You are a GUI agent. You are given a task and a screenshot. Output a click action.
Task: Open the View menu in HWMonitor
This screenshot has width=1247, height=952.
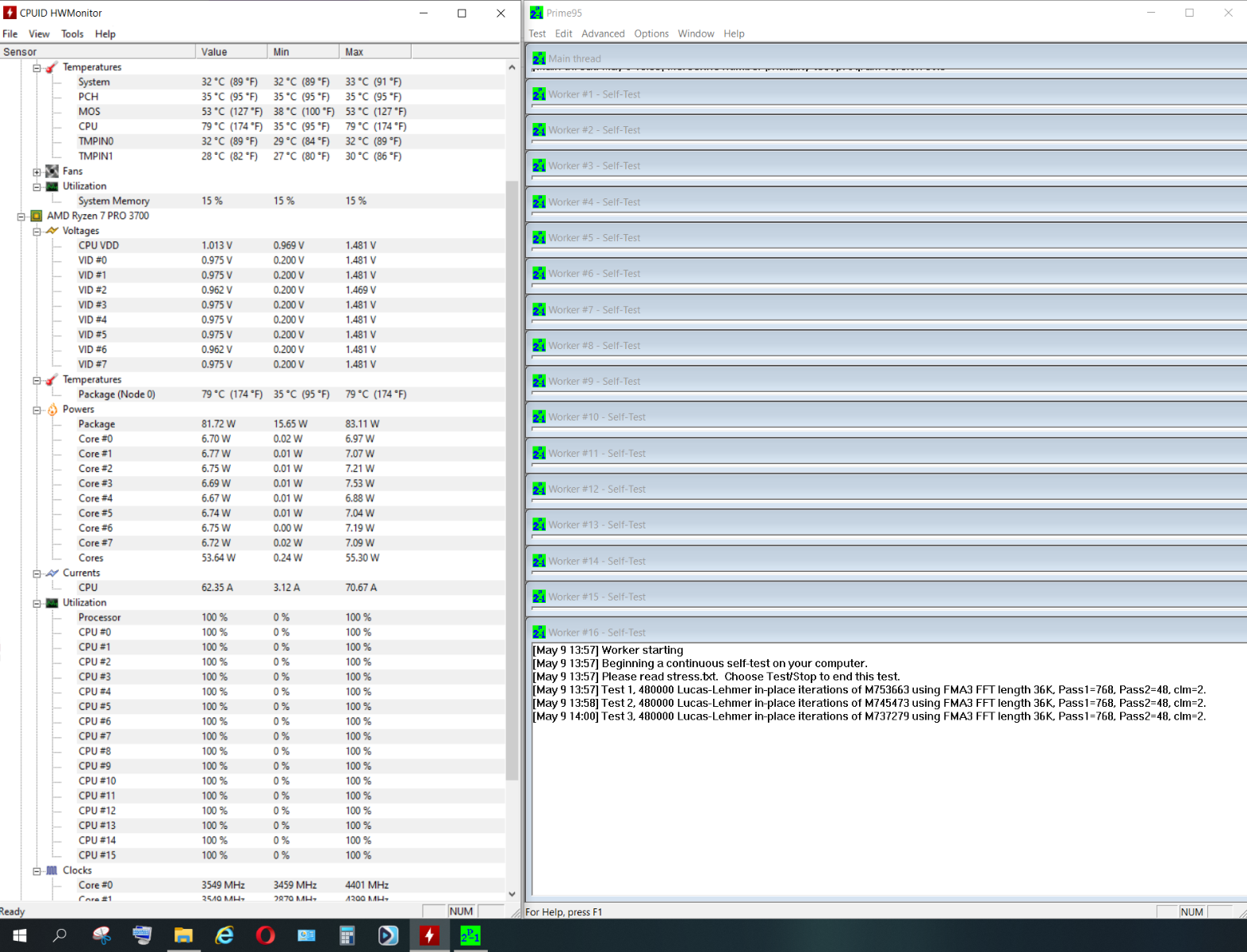point(39,34)
